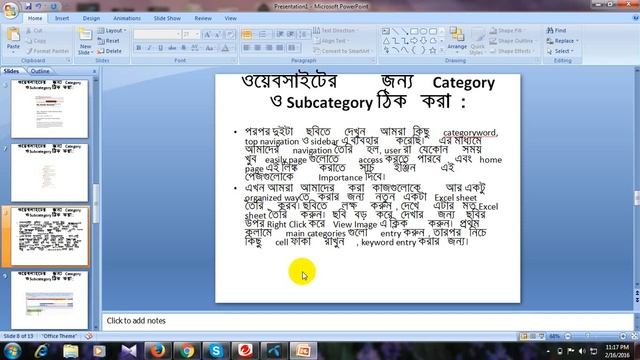Open the Select menu
The image size is (640, 360).
point(560,51)
